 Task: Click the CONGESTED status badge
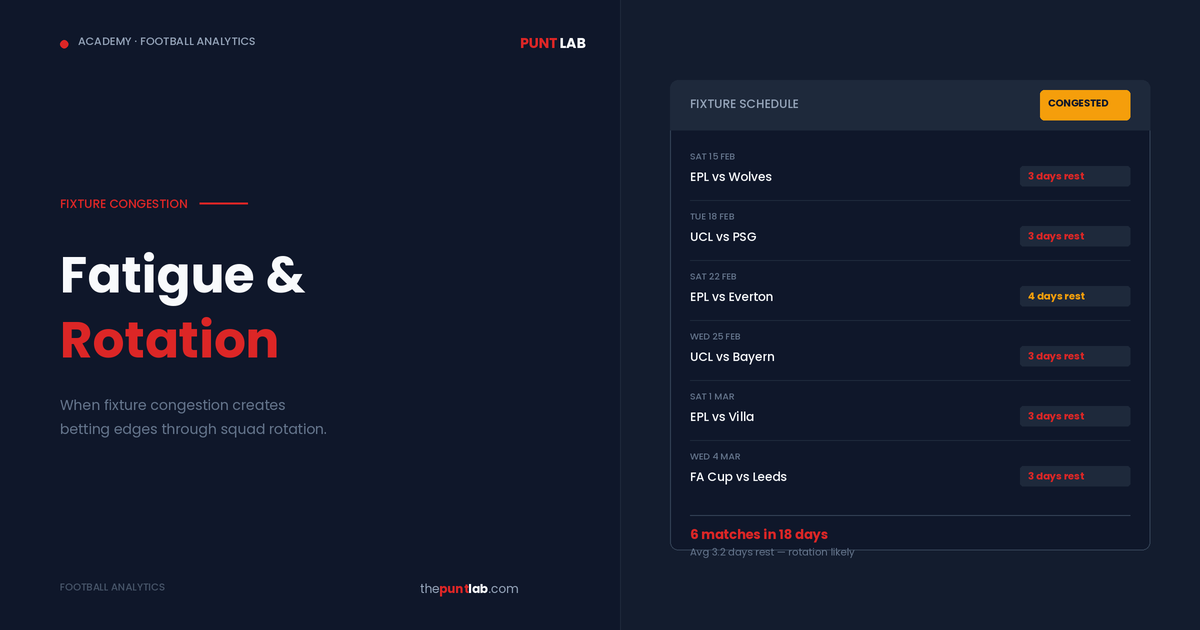tap(1084, 104)
